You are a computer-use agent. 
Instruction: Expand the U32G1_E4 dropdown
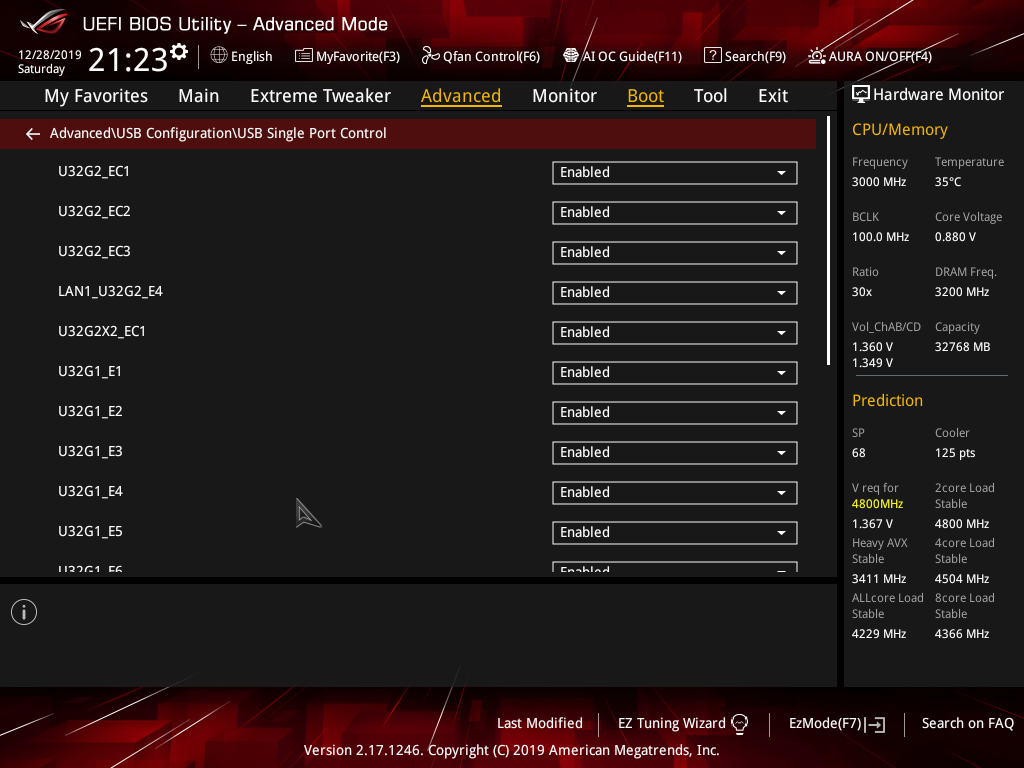coord(675,493)
